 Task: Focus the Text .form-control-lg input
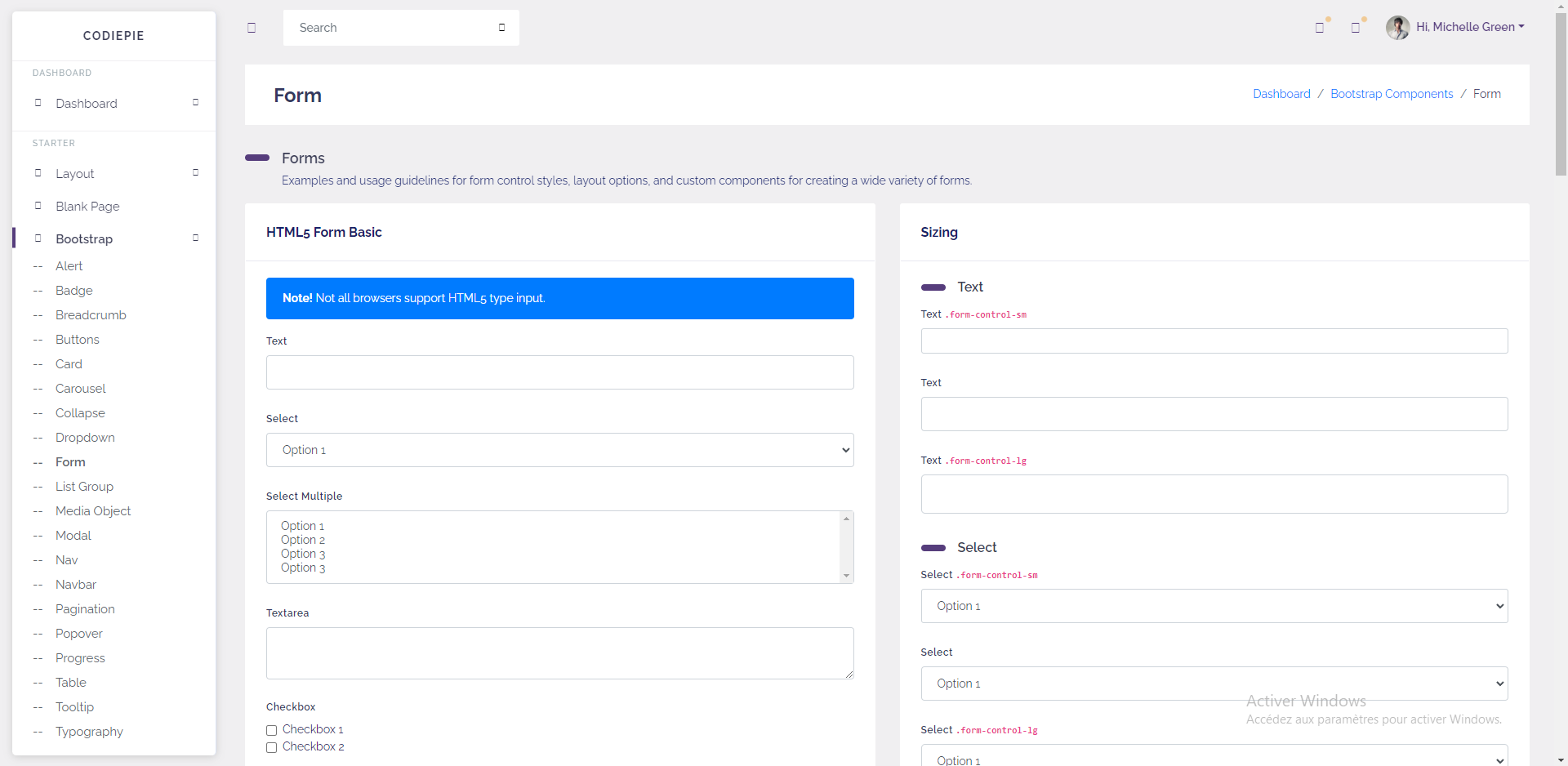1214,494
